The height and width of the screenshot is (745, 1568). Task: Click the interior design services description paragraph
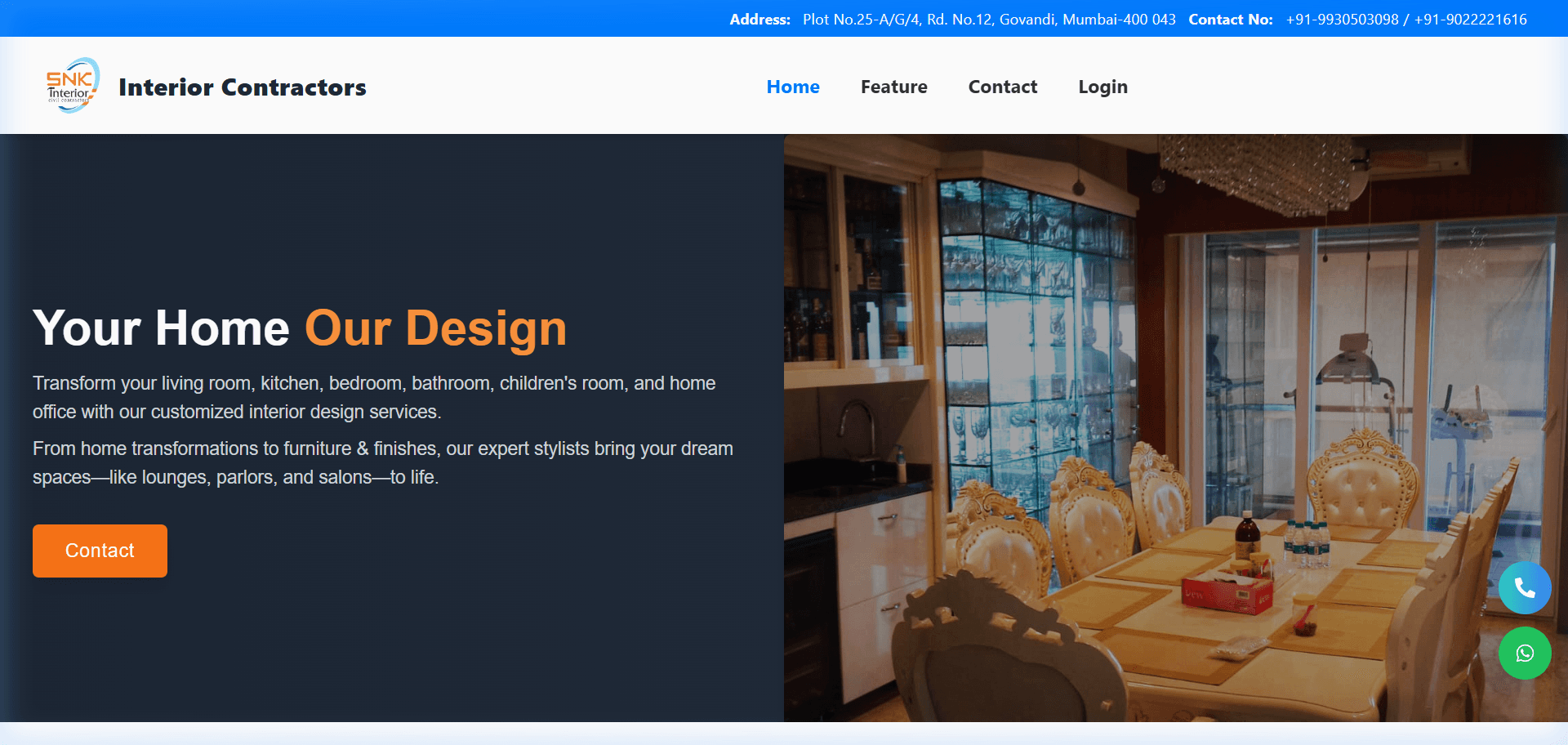tap(373, 397)
